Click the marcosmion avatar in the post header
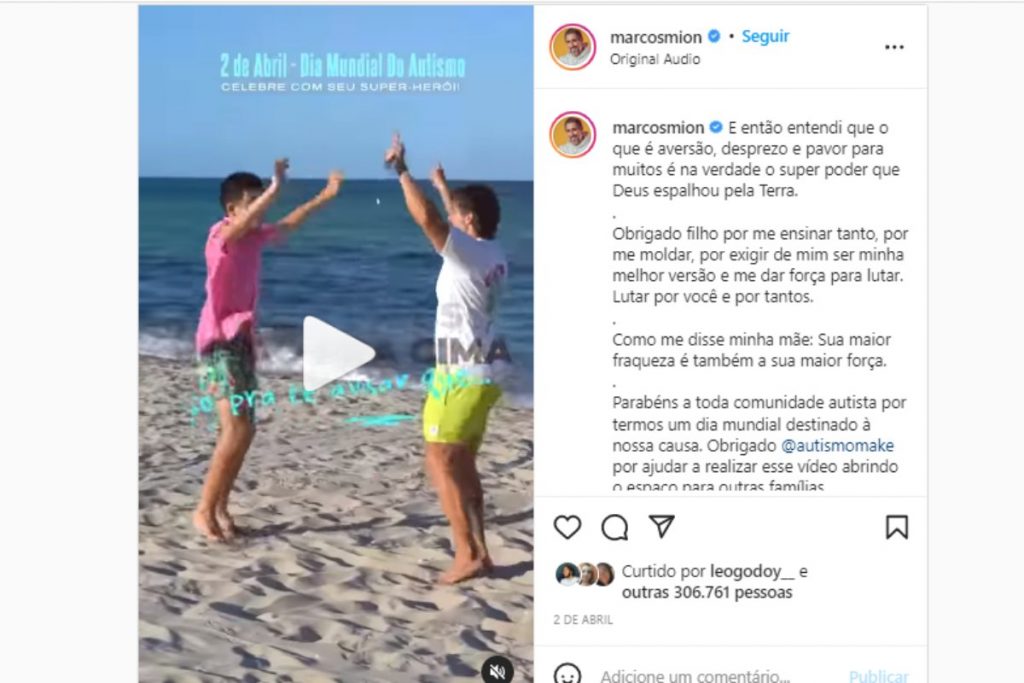This screenshot has width=1024, height=683. (573, 47)
